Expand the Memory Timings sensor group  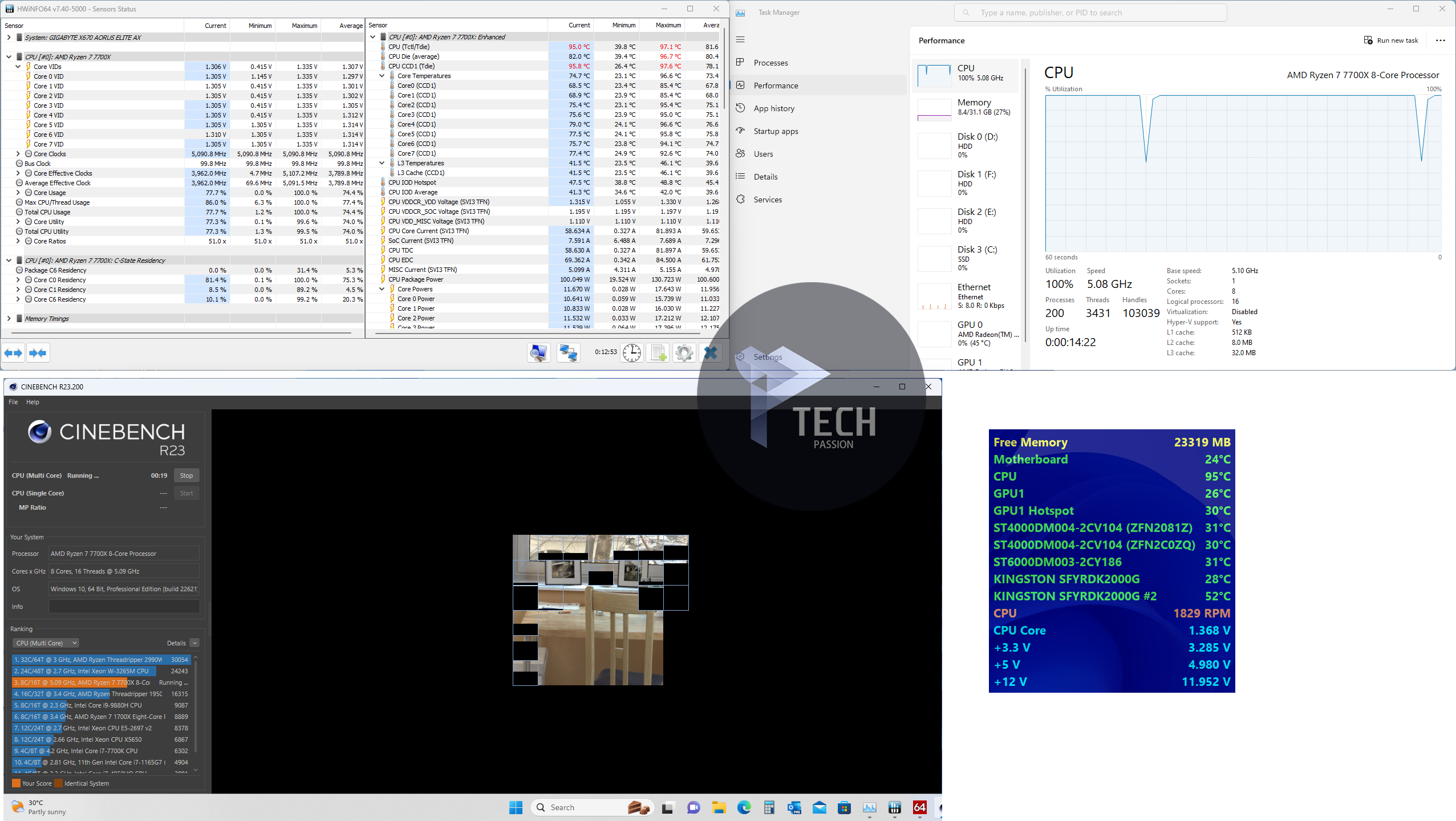click(x=9, y=319)
